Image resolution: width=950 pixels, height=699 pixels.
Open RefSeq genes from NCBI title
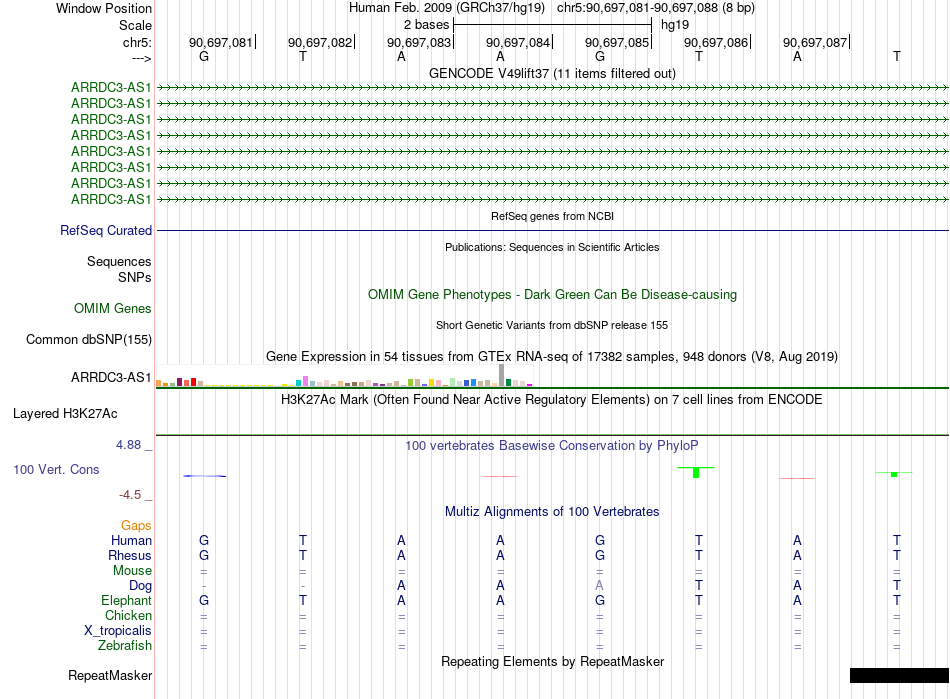click(553, 216)
